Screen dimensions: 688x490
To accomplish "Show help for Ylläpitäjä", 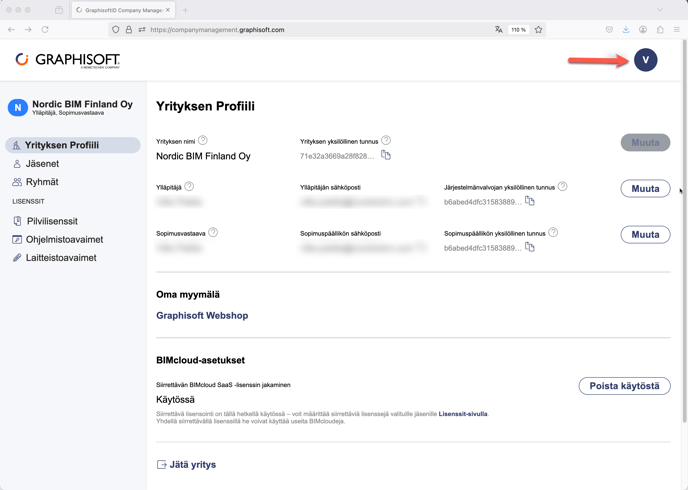I will click(189, 186).
